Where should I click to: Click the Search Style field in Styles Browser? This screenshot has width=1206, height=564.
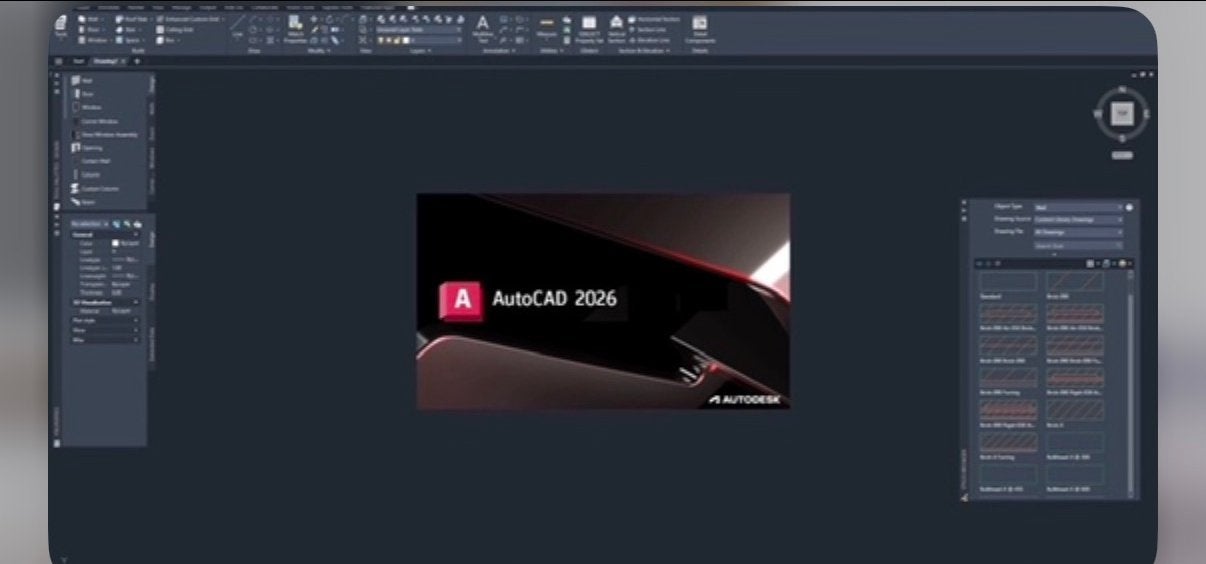click(1078, 246)
